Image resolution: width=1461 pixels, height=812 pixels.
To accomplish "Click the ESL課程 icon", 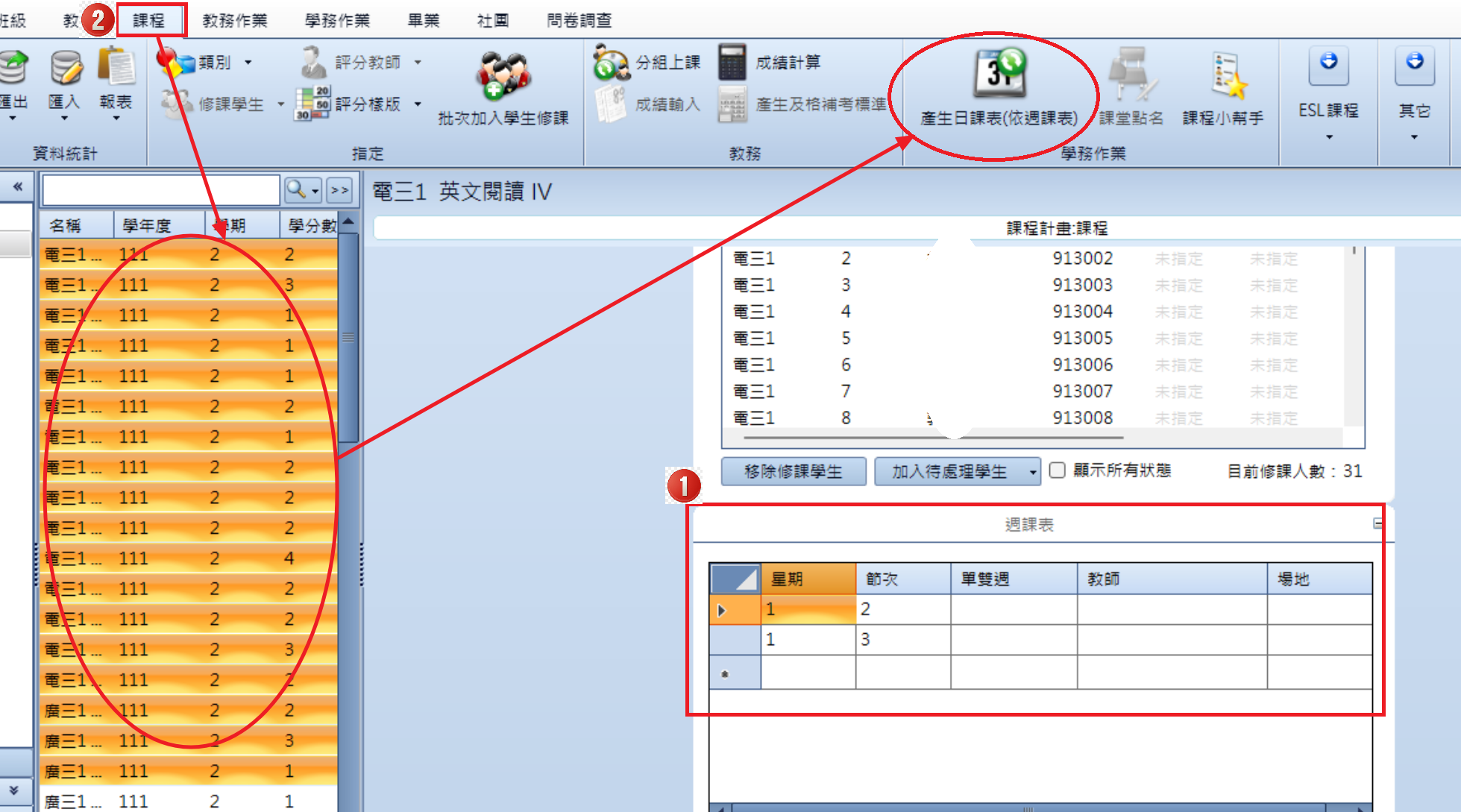I will [x=1328, y=66].
